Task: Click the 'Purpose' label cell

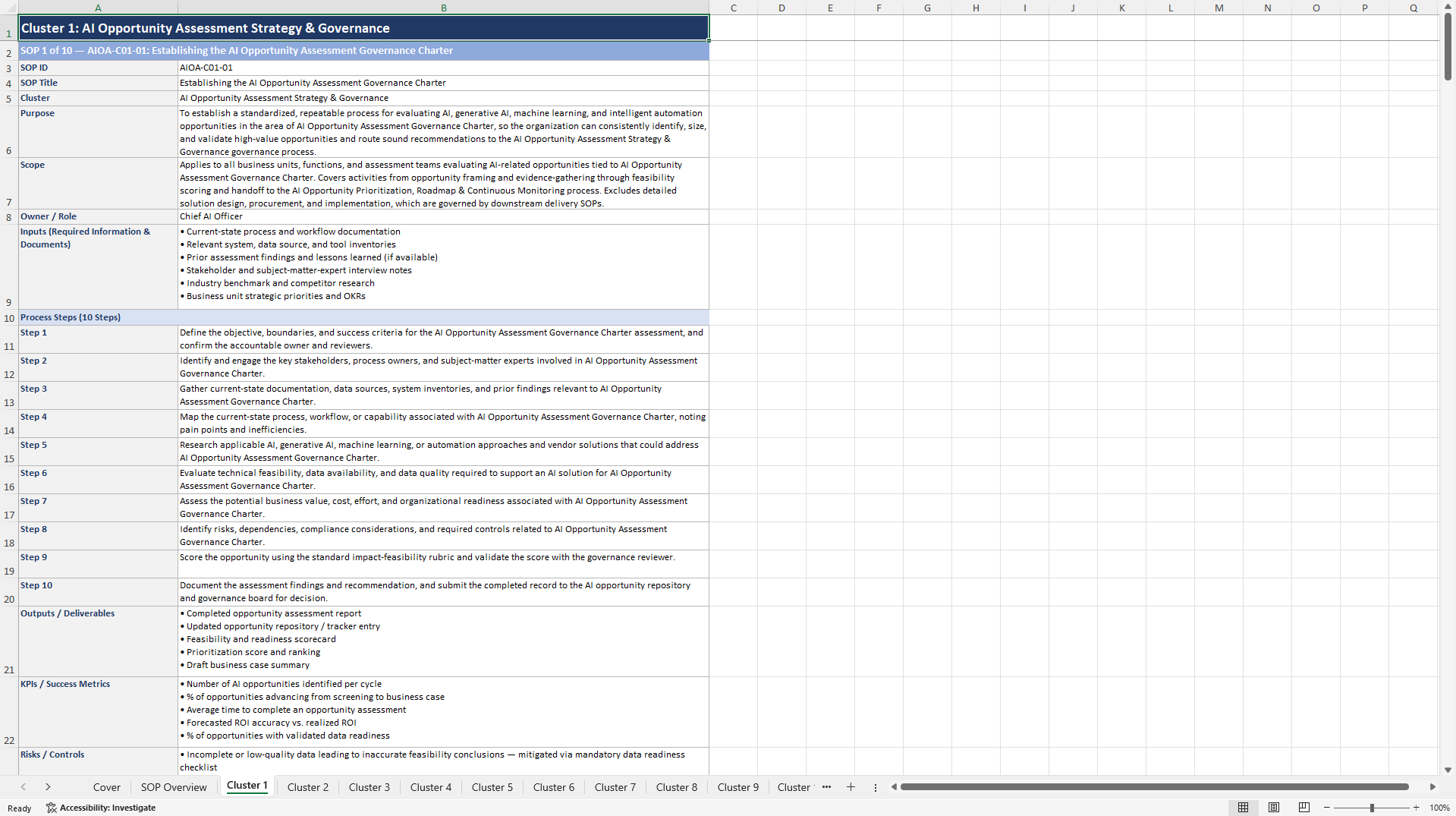Action: [98, 132]
